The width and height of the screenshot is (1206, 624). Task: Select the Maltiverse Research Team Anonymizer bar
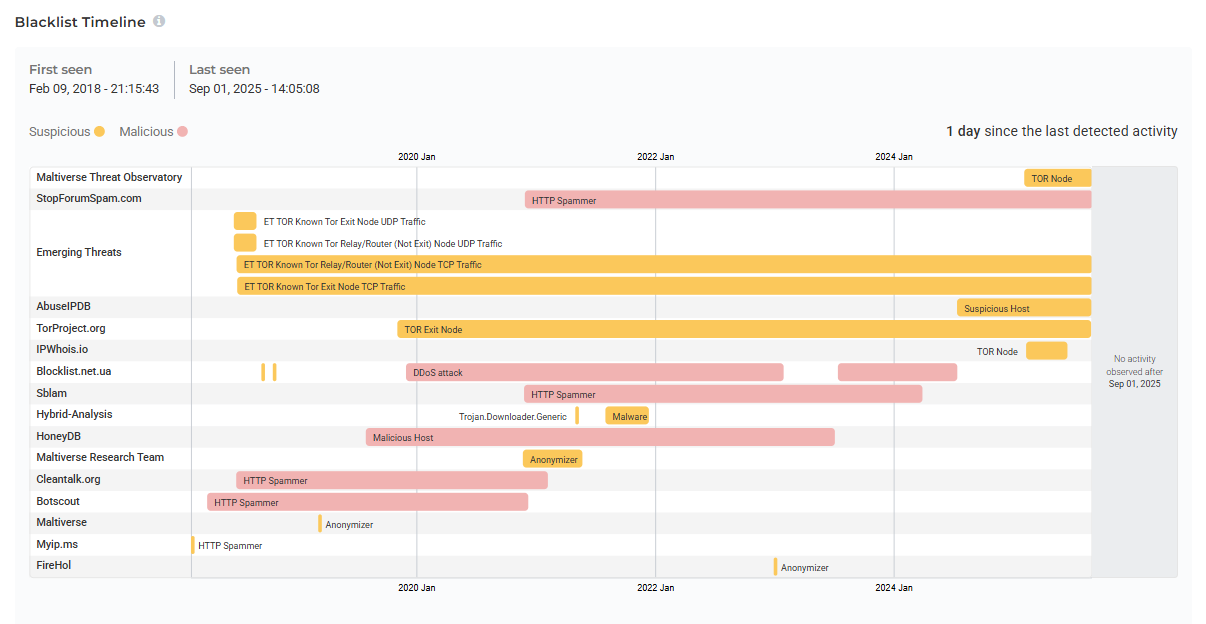click(x=552, y=459)
